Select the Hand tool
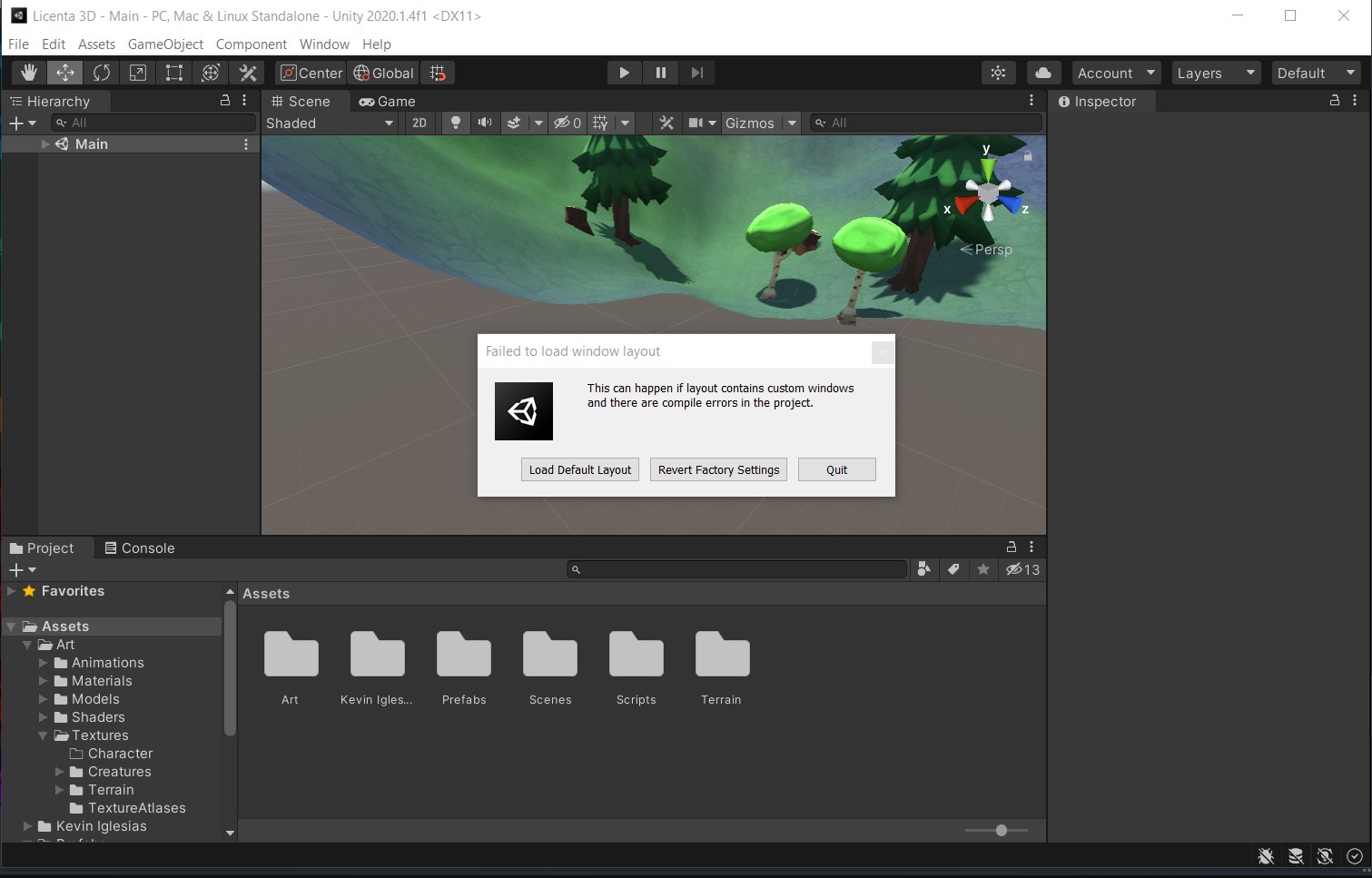 (29, 73)
